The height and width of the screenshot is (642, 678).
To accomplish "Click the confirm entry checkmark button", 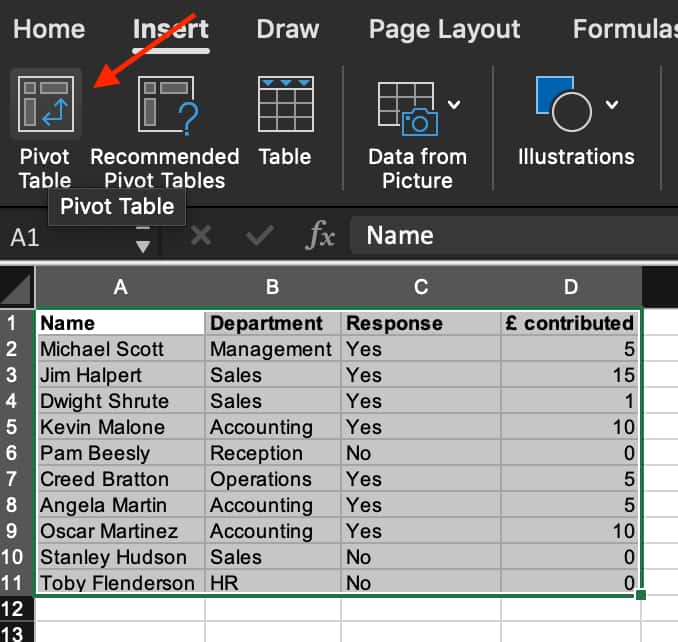I will [x=259, y=236].
